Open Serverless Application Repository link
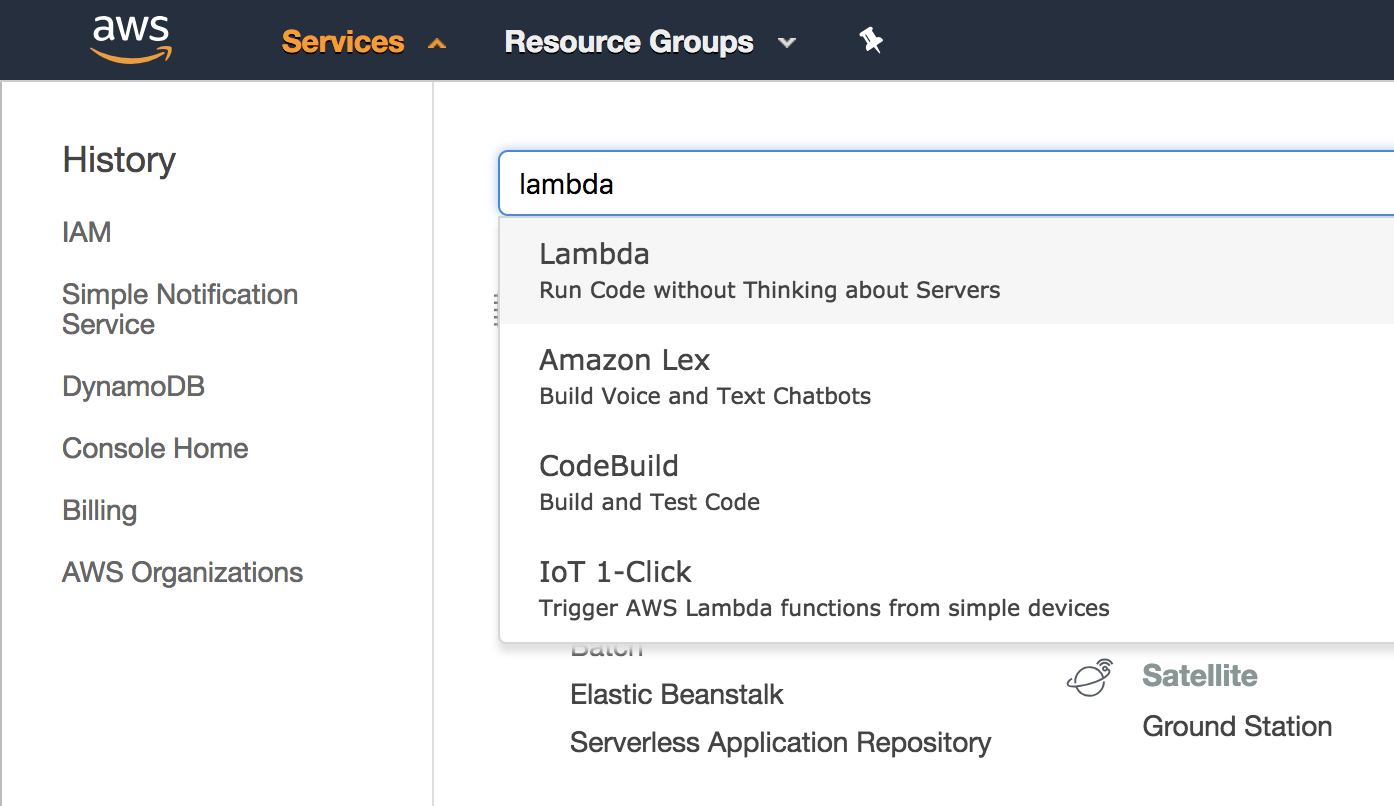The image size is (1394, 806). coord(780,742)
